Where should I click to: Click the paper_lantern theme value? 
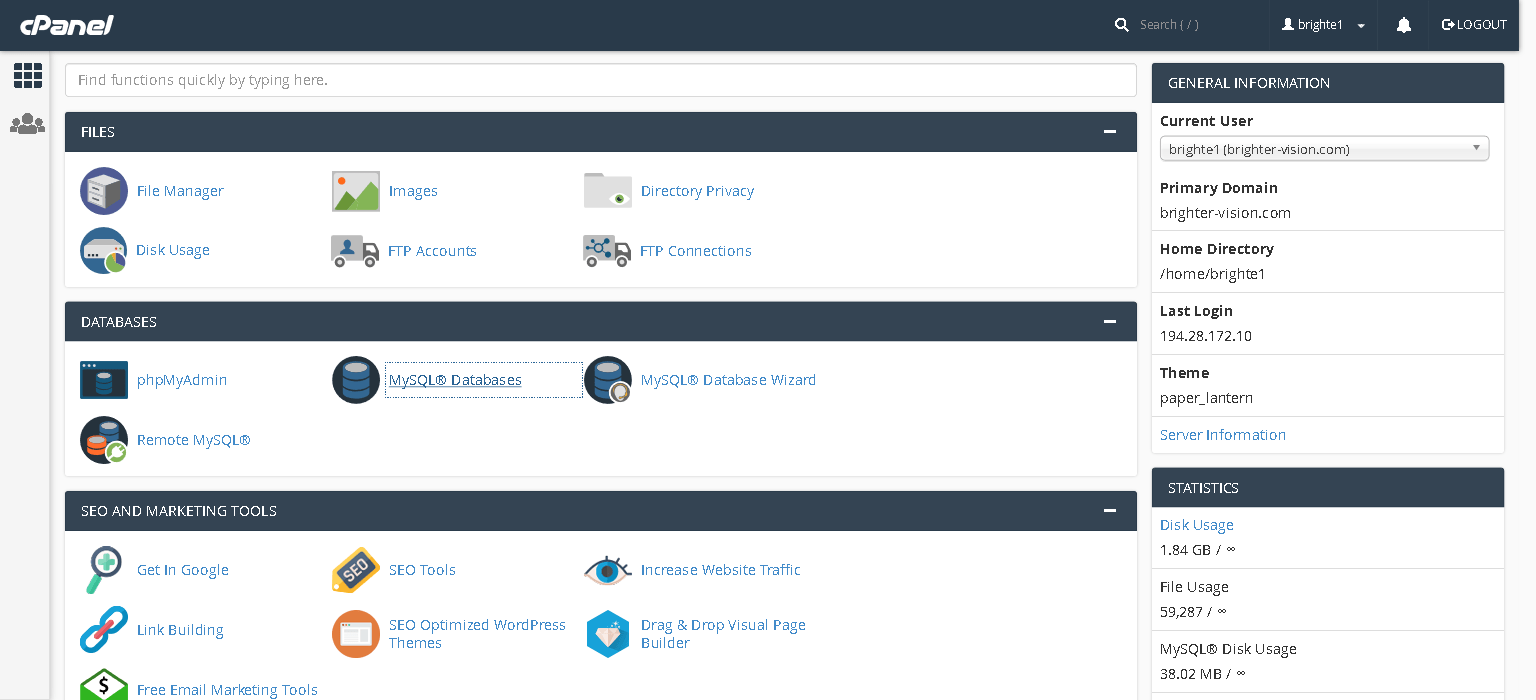(x=1206, y=398)
